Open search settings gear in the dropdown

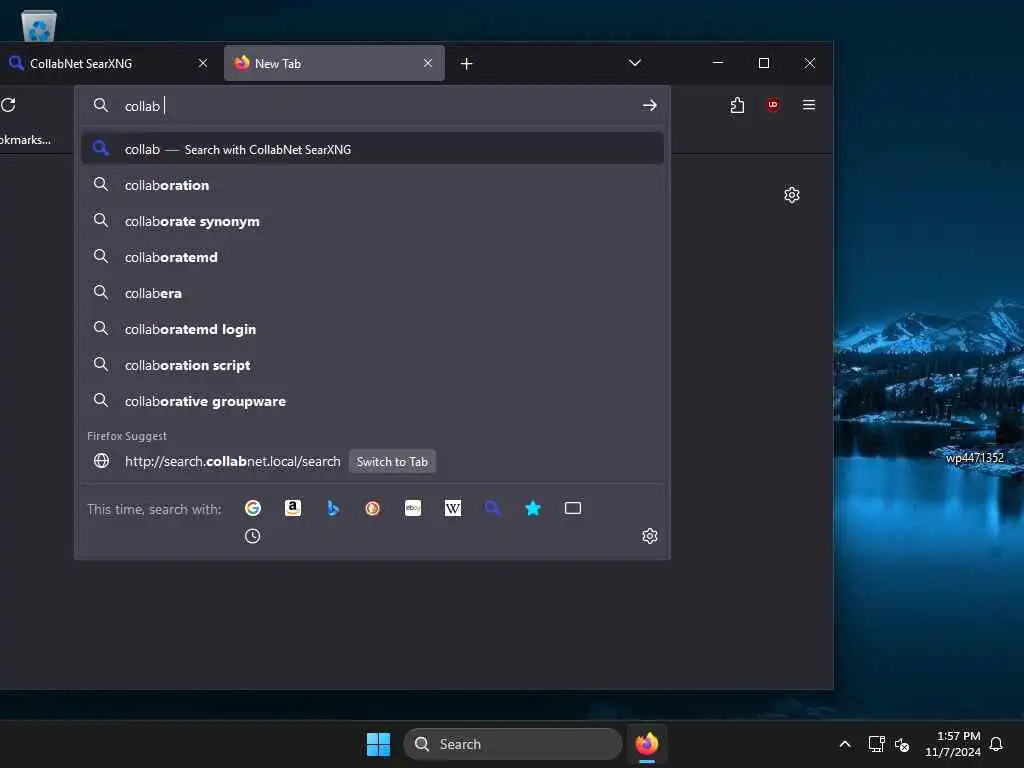pos(649,536)
